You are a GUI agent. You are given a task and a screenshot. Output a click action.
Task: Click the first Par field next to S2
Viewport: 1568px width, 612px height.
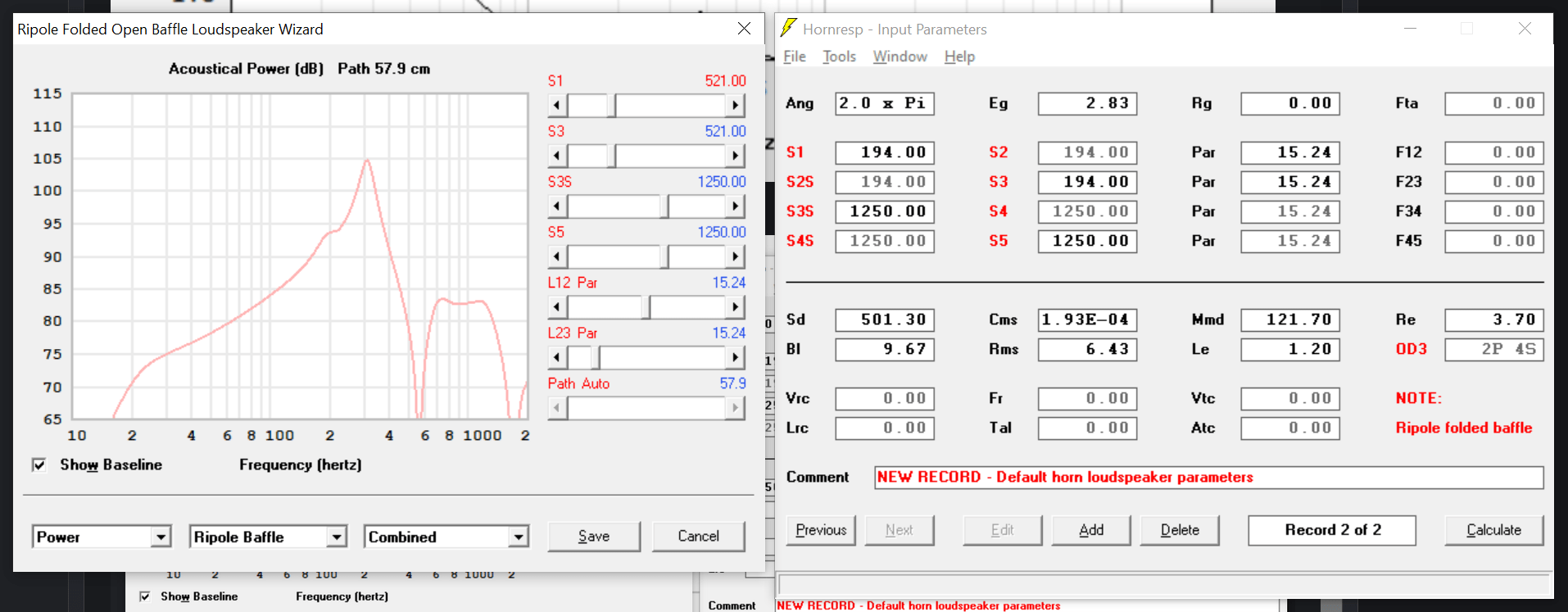click(x=1290, y=152)
